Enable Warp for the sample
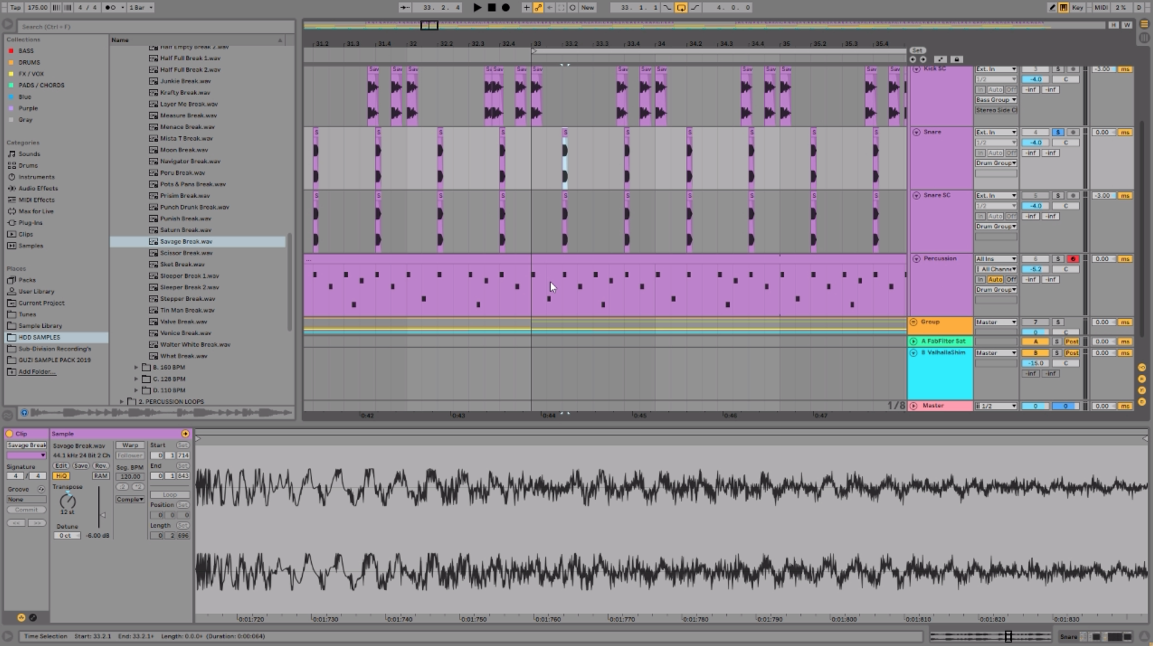Viewport: 1153px width, 646px height. coord(130,445)
